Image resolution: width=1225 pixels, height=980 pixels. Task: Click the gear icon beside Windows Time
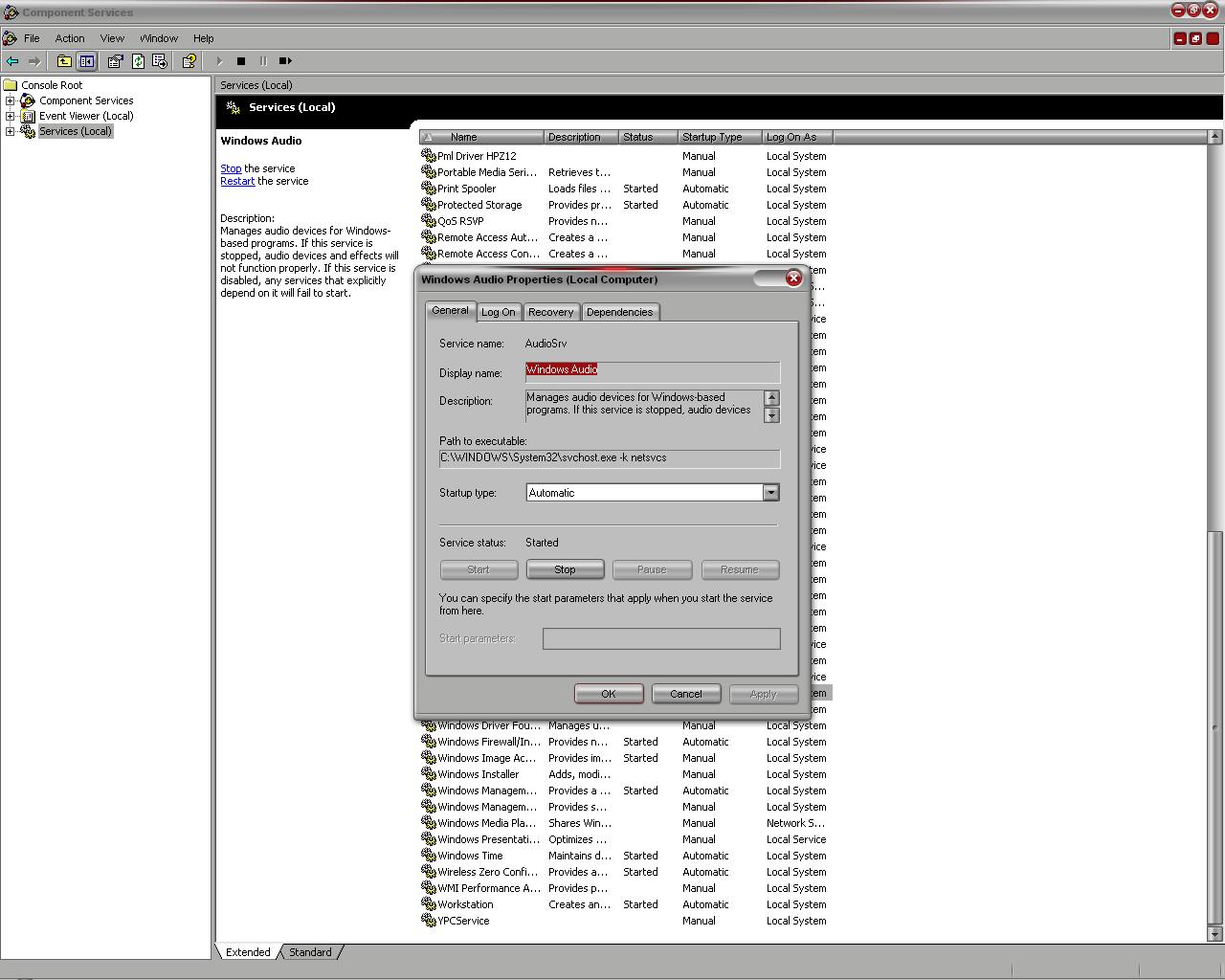[429, 856]
